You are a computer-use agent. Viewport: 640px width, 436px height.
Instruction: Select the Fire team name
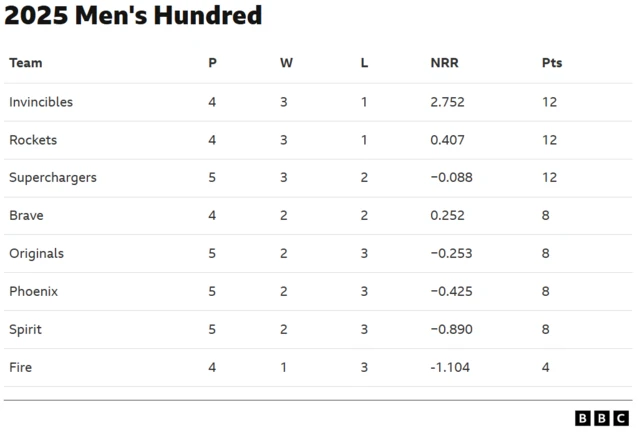(x=20, y=367)
